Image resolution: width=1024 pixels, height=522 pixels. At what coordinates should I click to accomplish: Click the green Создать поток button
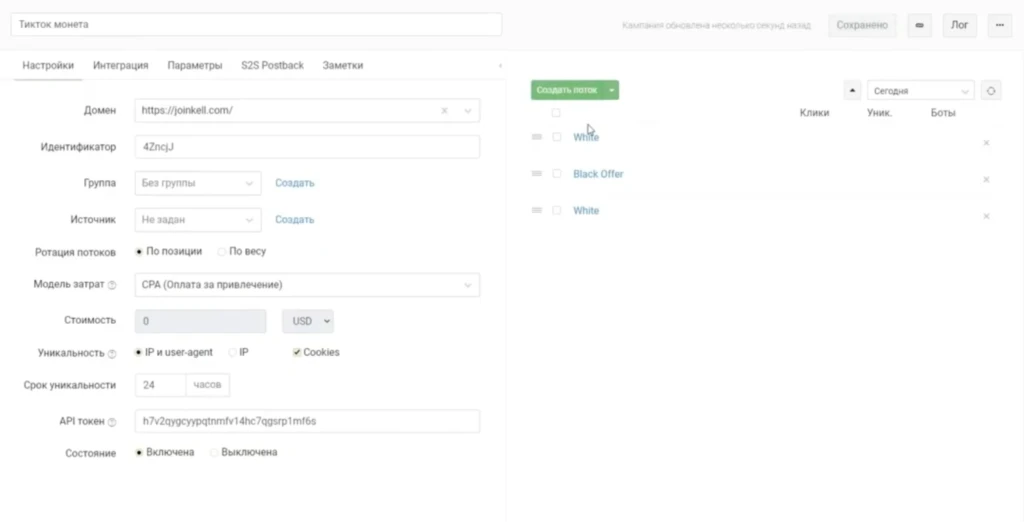click(x=568, y=90)
